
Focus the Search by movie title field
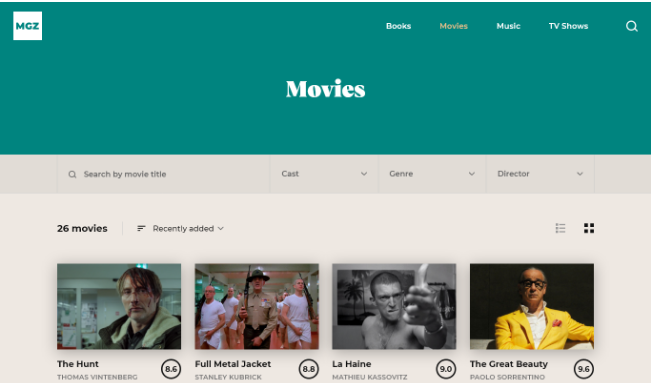[164, 174]
